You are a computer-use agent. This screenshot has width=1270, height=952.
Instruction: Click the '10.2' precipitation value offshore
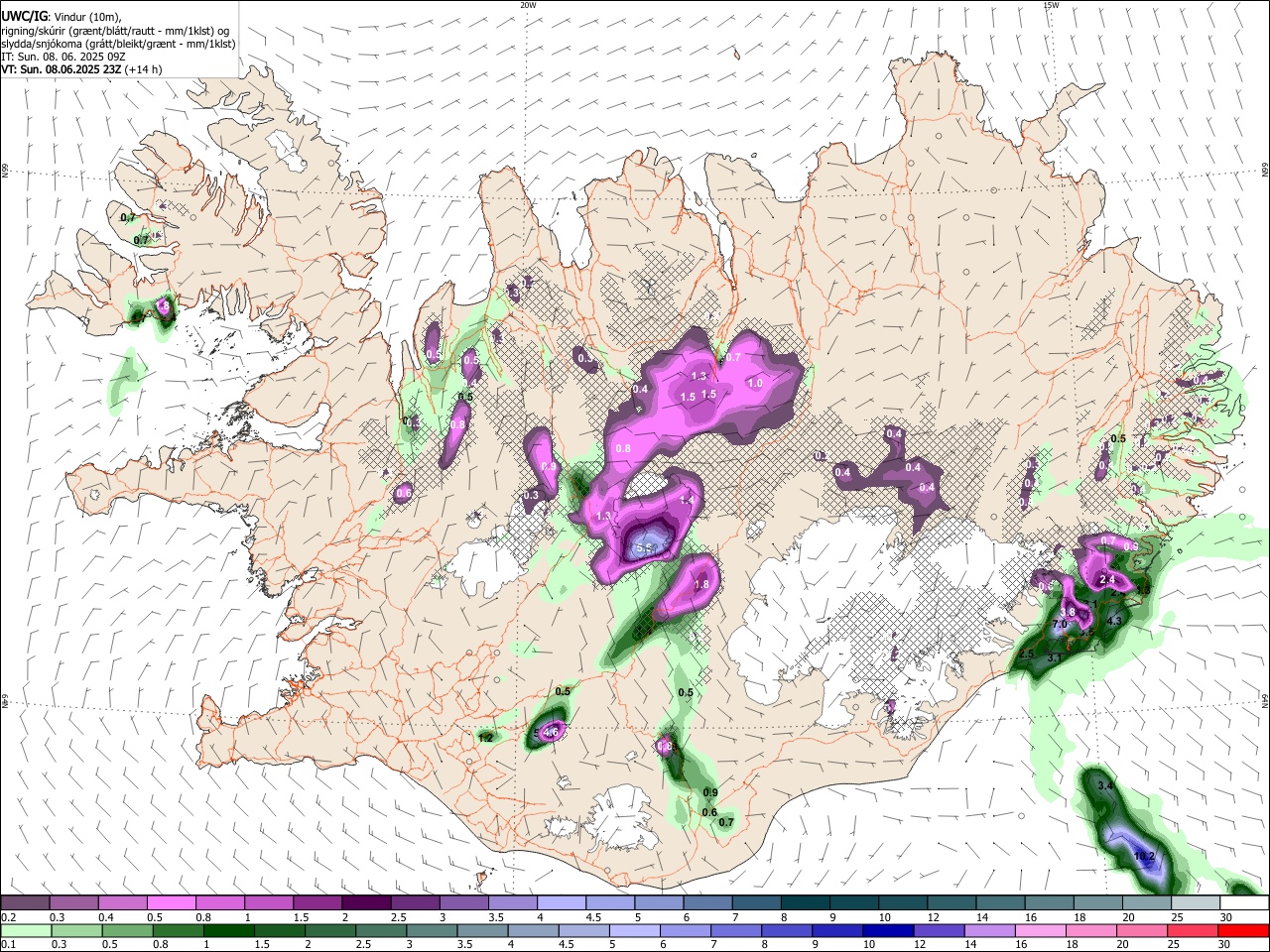pyautogui.click(x=1144, y=856)
